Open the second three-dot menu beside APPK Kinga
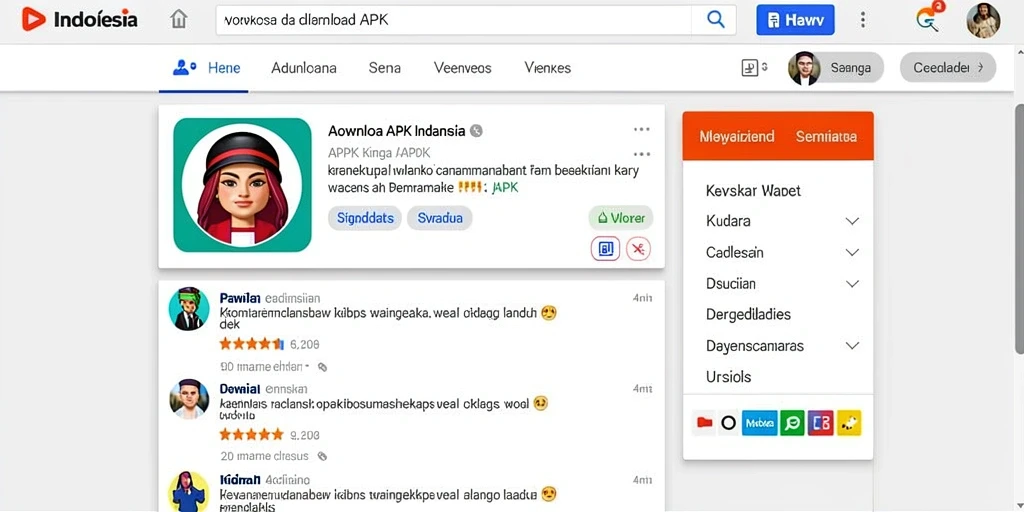The image size is (1024, 512). tap(641, 154)
